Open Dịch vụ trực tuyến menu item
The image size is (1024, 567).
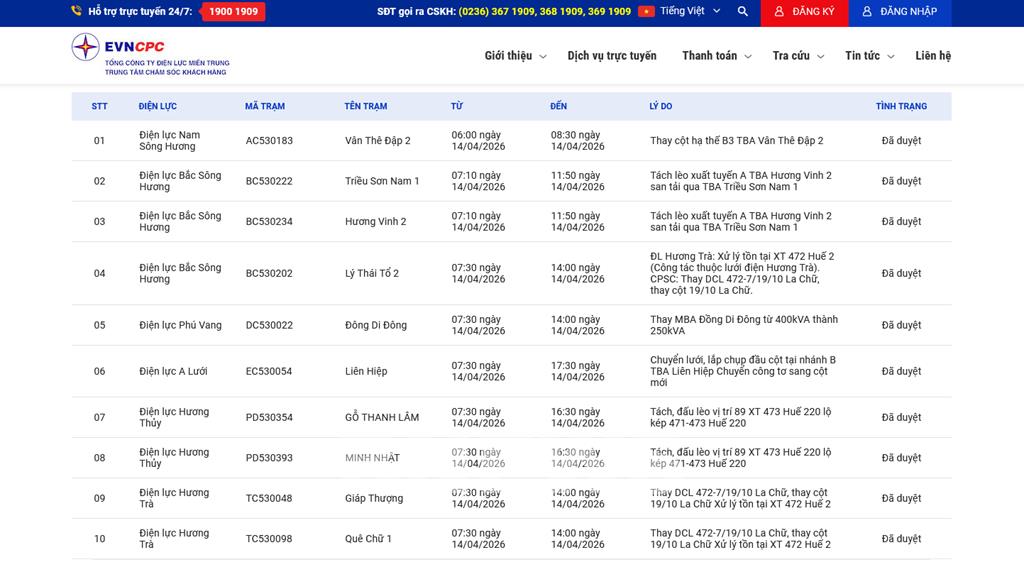pos(612,56)
